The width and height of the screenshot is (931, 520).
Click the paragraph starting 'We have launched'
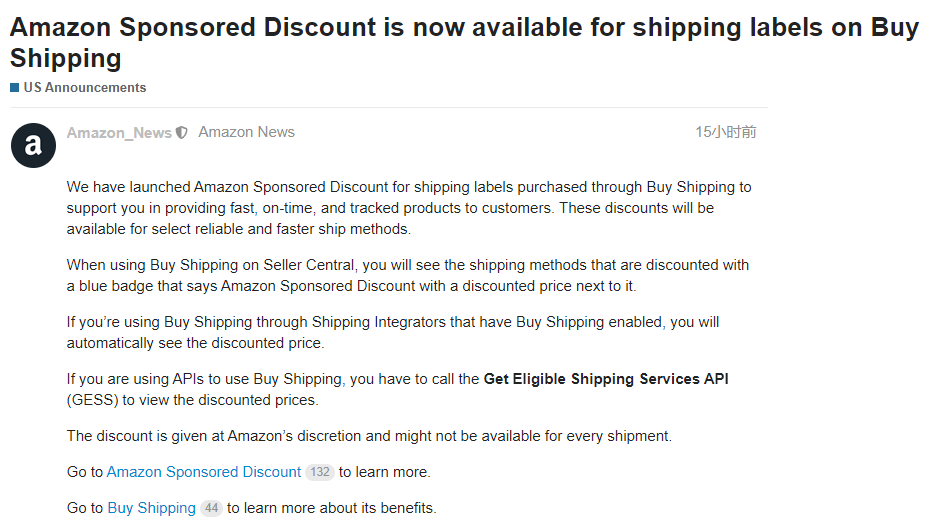(x=408, y=208)
